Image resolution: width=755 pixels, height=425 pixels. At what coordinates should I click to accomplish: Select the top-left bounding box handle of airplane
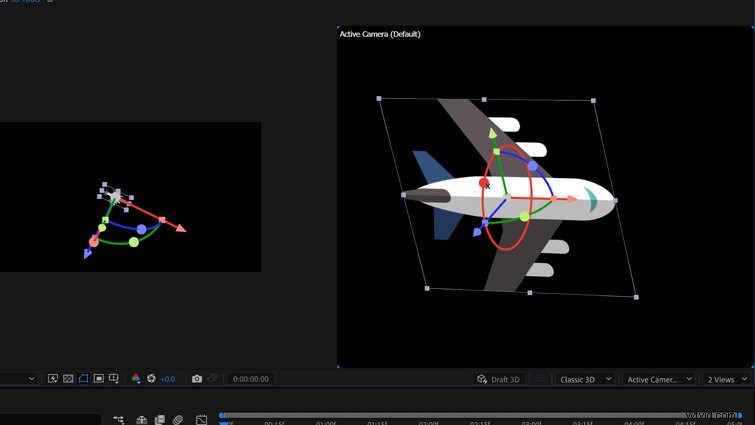tap(379, 99)
